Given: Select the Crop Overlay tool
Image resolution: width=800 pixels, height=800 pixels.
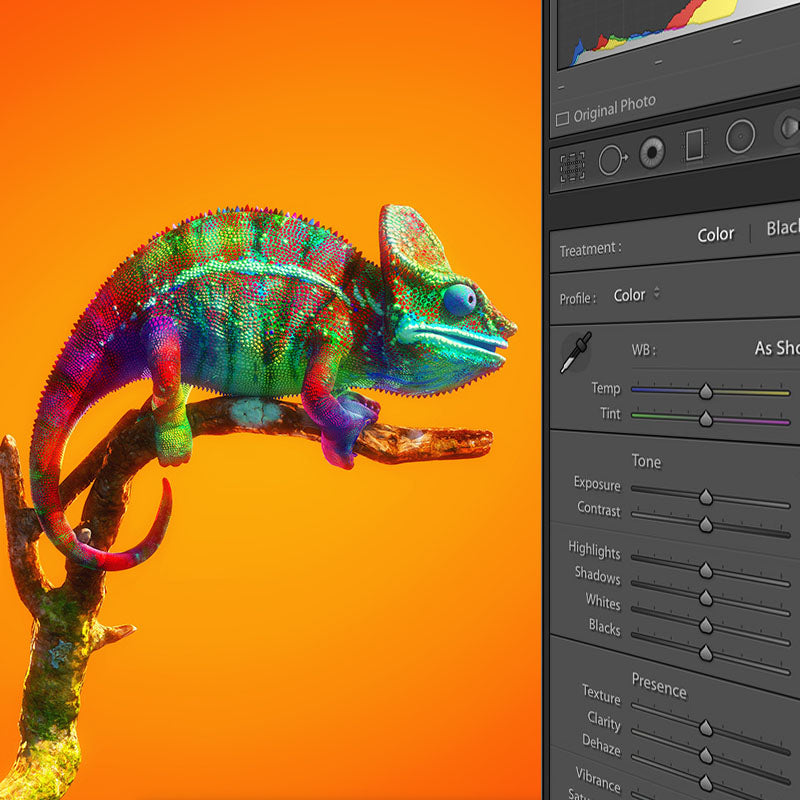Looking at the screenshot, I should [x=572, y=166].
